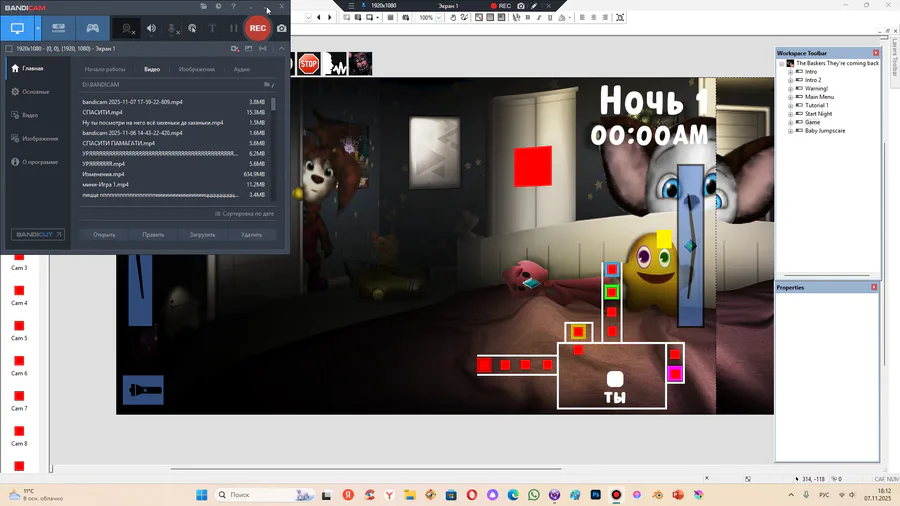
Task: Click the Загрузить button
Action: point(203,235)
